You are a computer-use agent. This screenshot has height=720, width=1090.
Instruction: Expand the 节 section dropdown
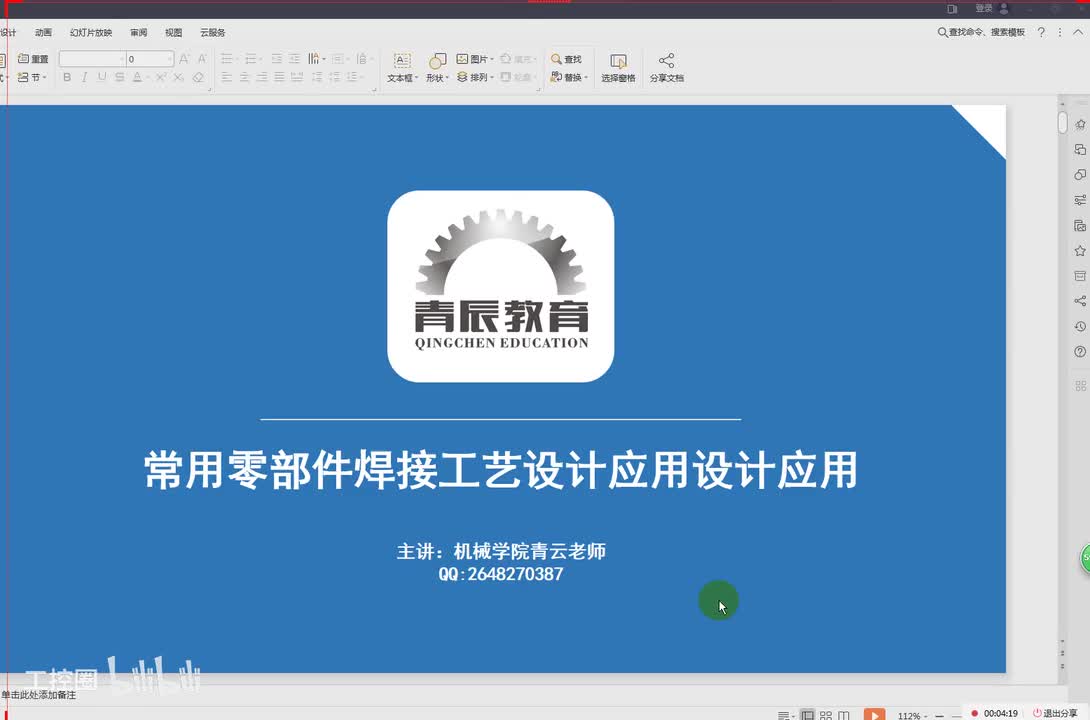(x=32, y=77)
